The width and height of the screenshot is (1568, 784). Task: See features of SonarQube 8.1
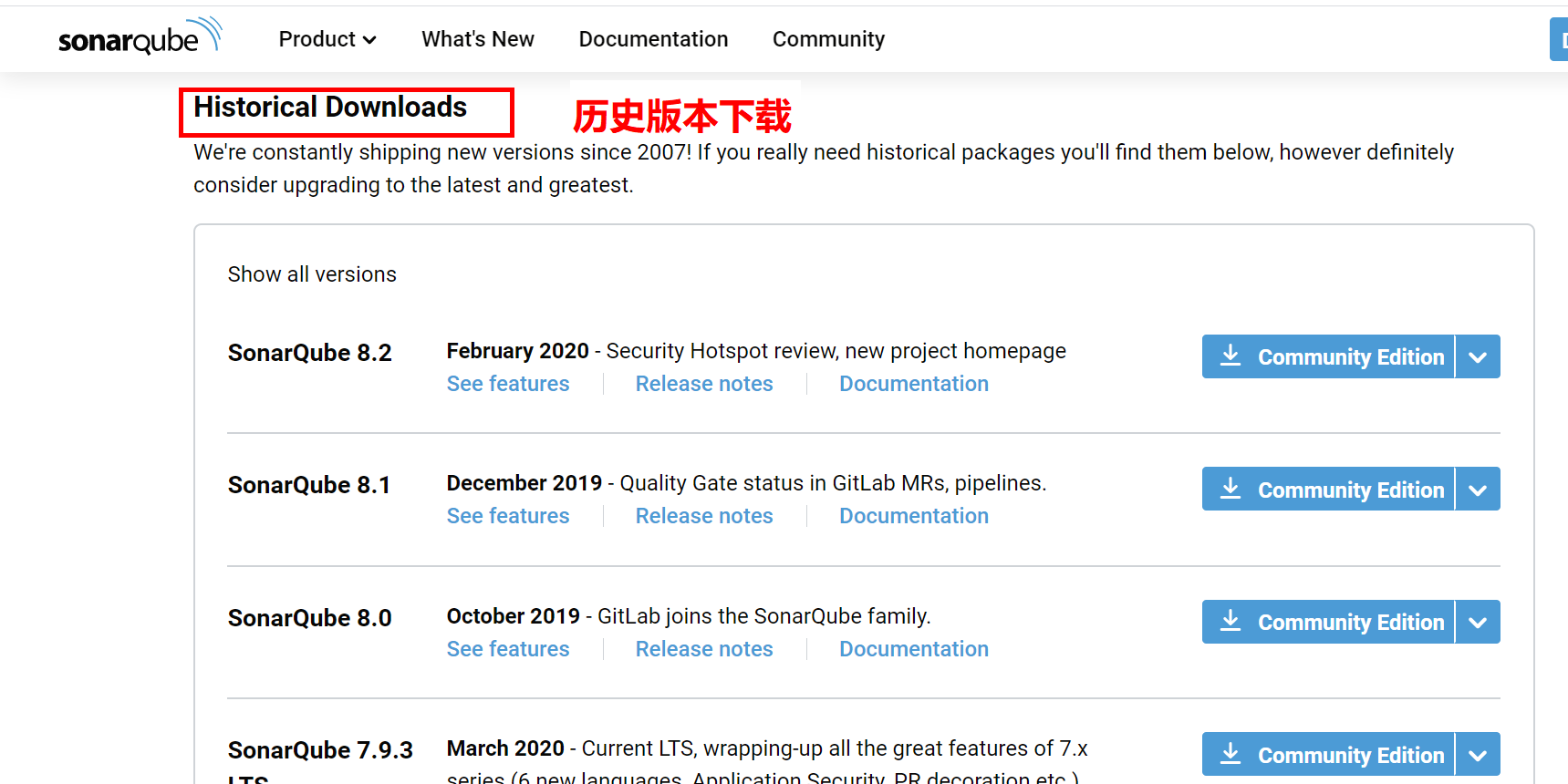coord(508,516)
